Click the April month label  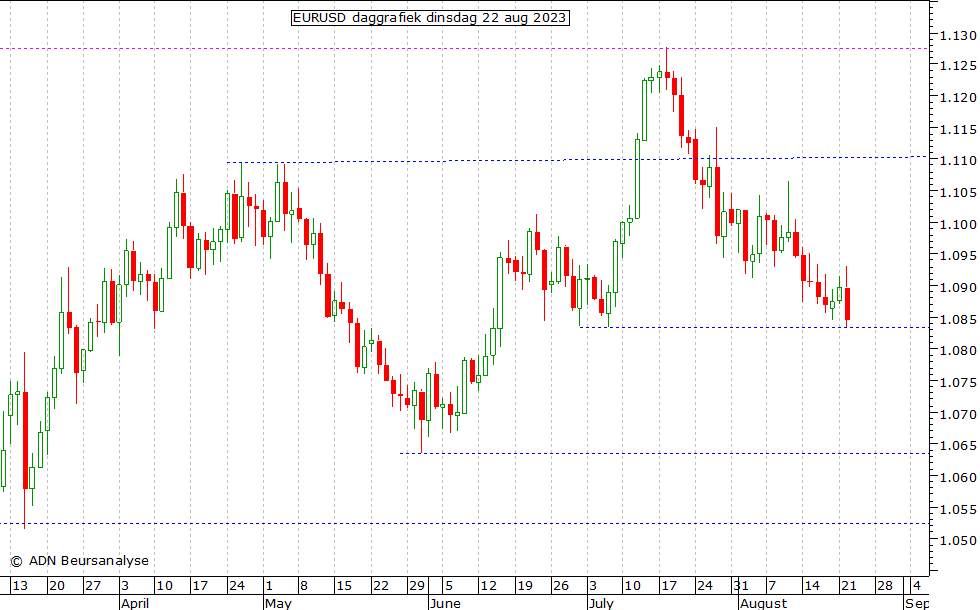[135, 603]
